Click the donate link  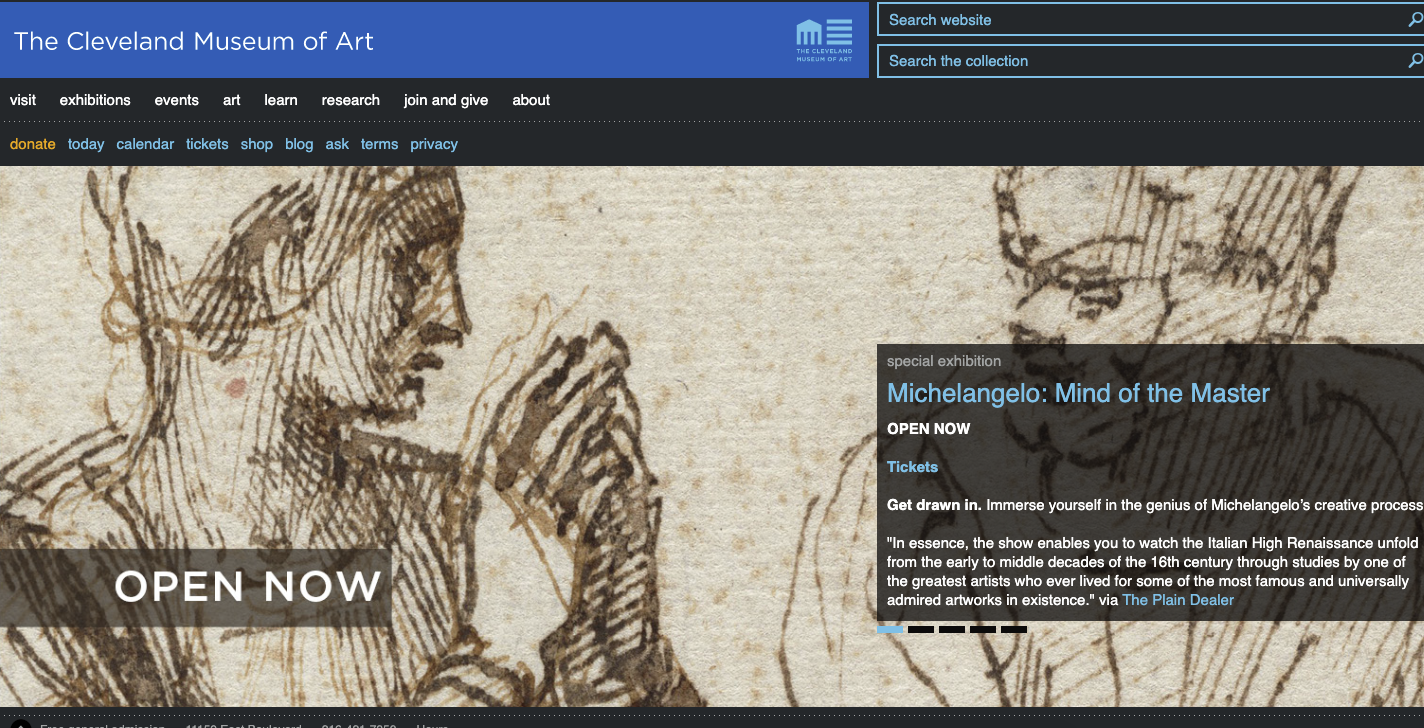point(33,144)
